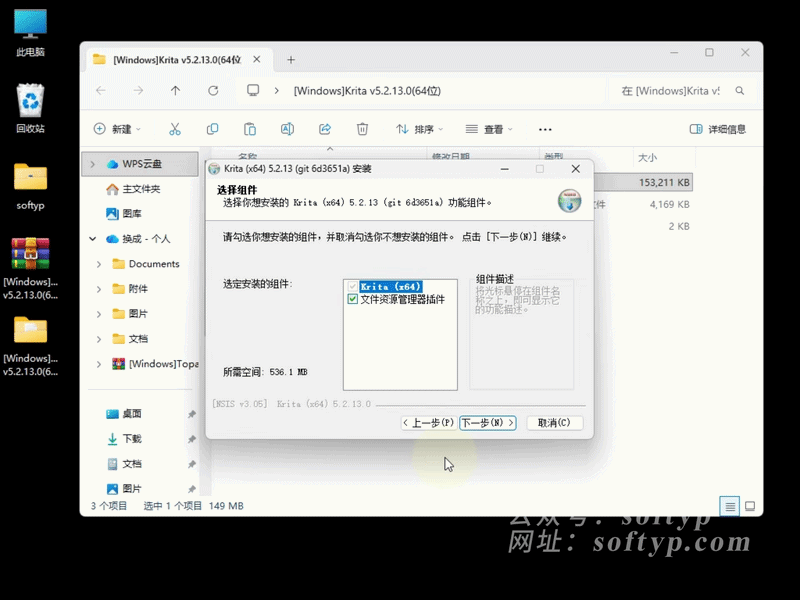Click the pin icon beside 桌面
Screen dimensions: 800x600
tap(192, 414)
